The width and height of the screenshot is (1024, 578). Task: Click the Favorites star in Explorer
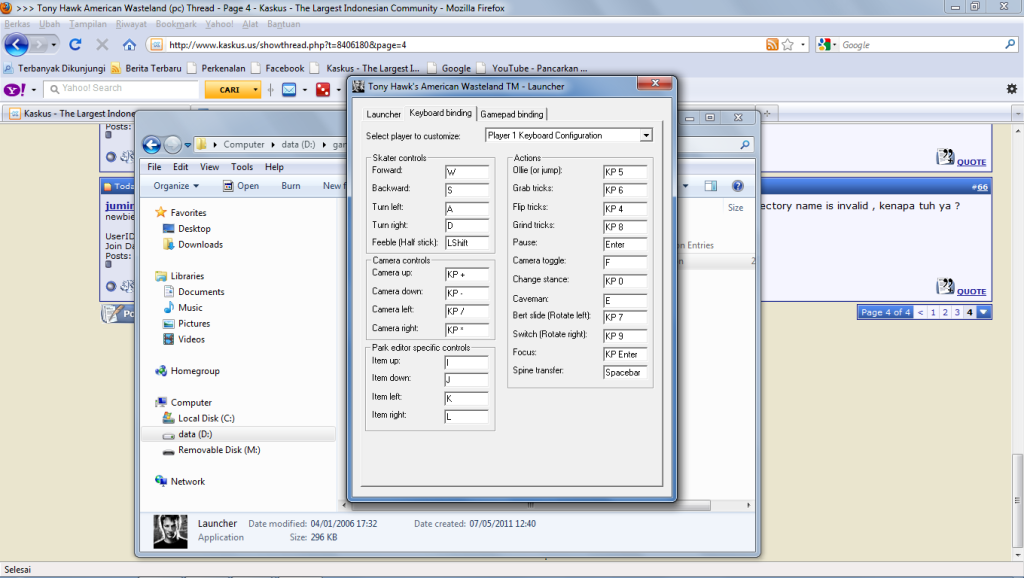[160, 212]
